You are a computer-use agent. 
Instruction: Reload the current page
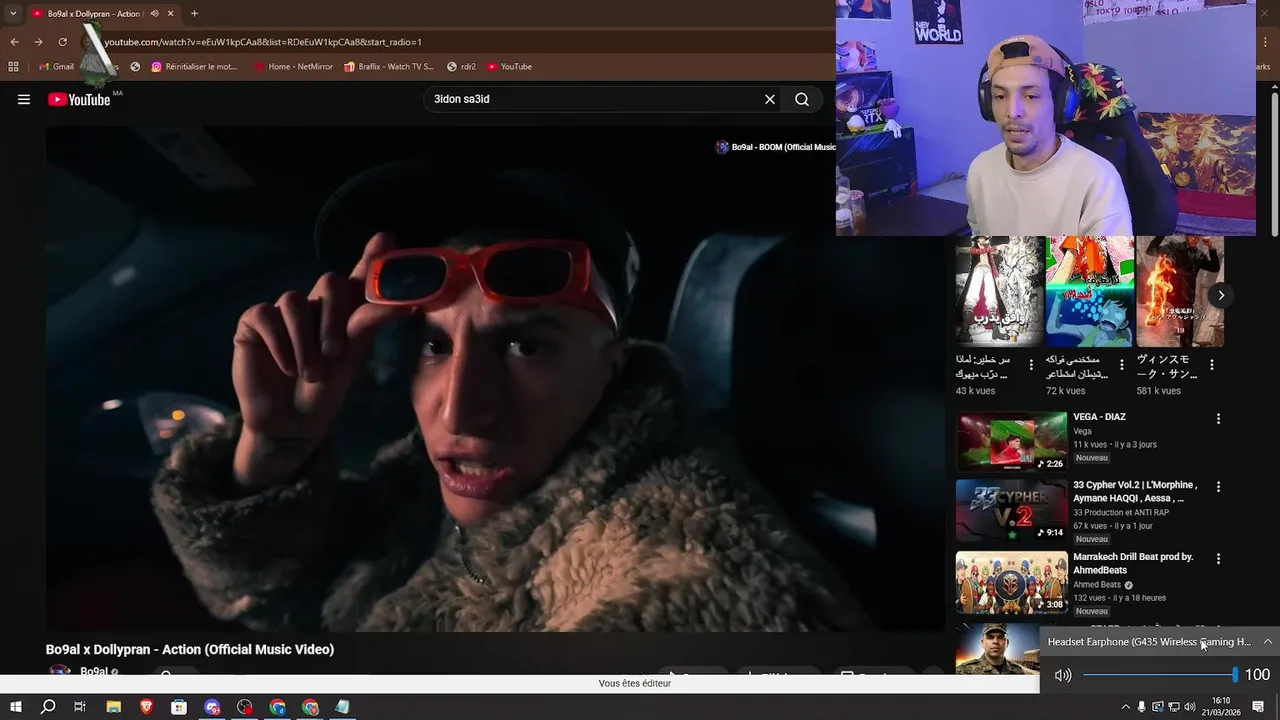point(62,42)
